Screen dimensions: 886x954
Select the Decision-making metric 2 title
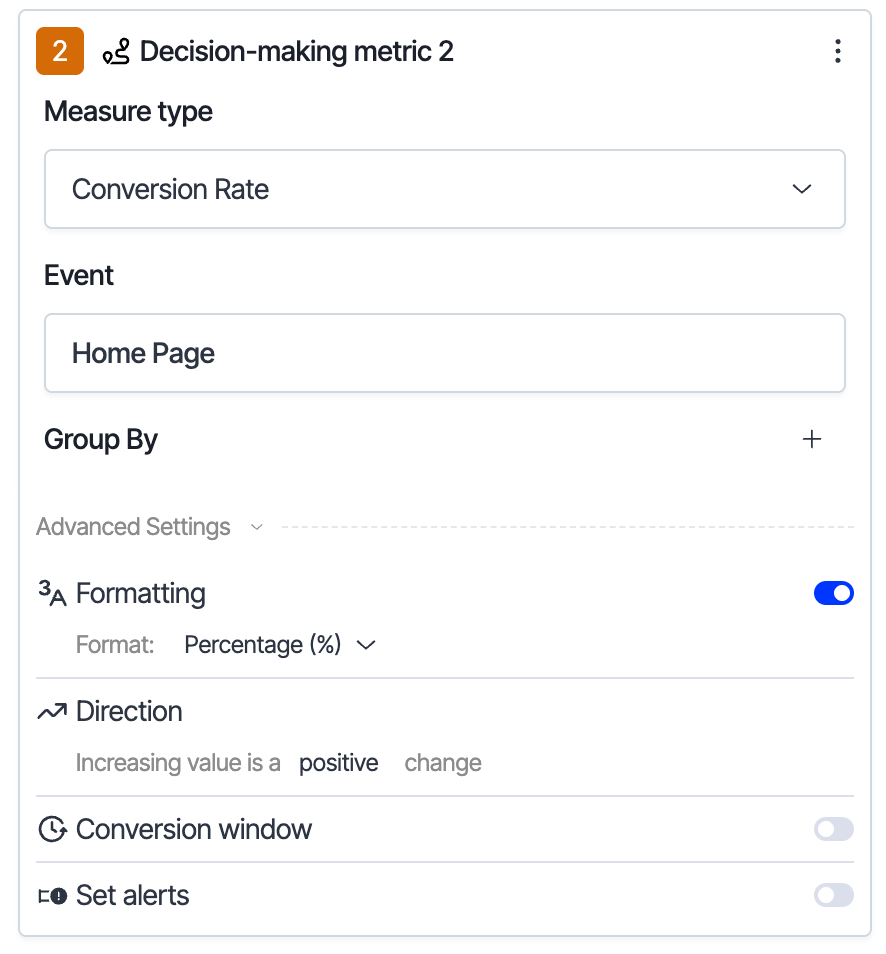click(297, 51)
